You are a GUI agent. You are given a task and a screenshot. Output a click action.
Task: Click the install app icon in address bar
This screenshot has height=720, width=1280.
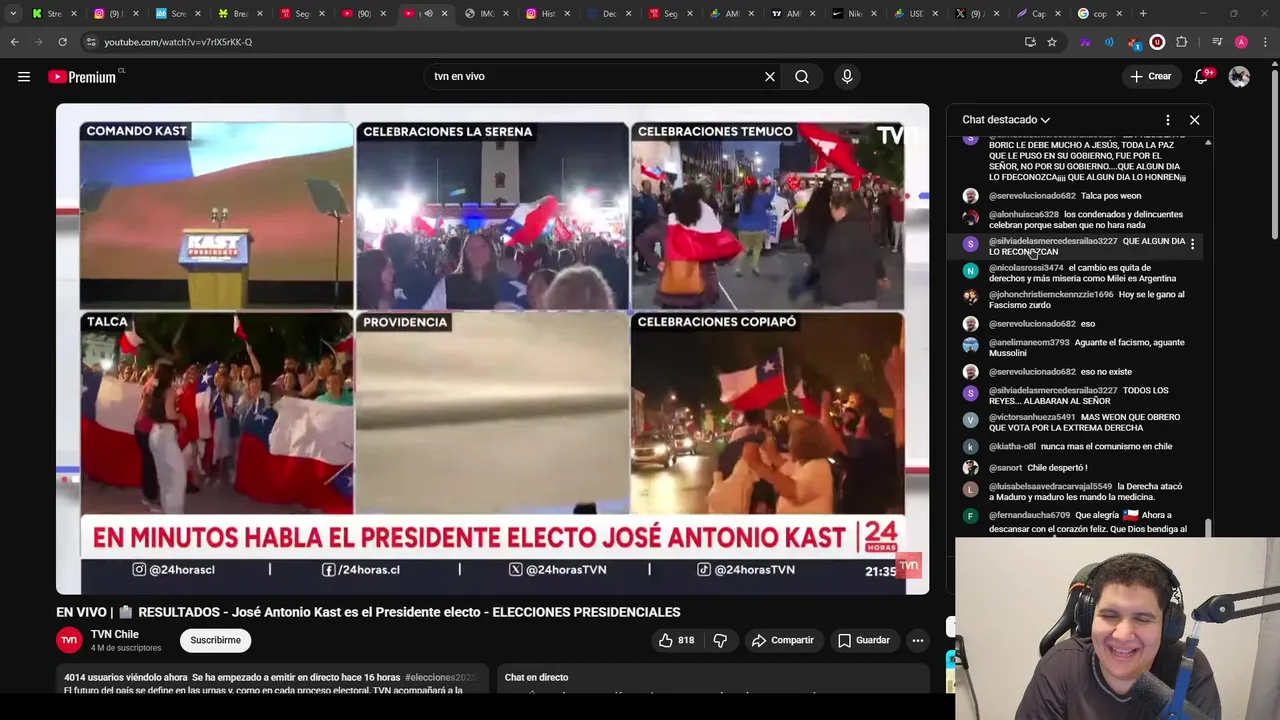(x=1030, y=42)
